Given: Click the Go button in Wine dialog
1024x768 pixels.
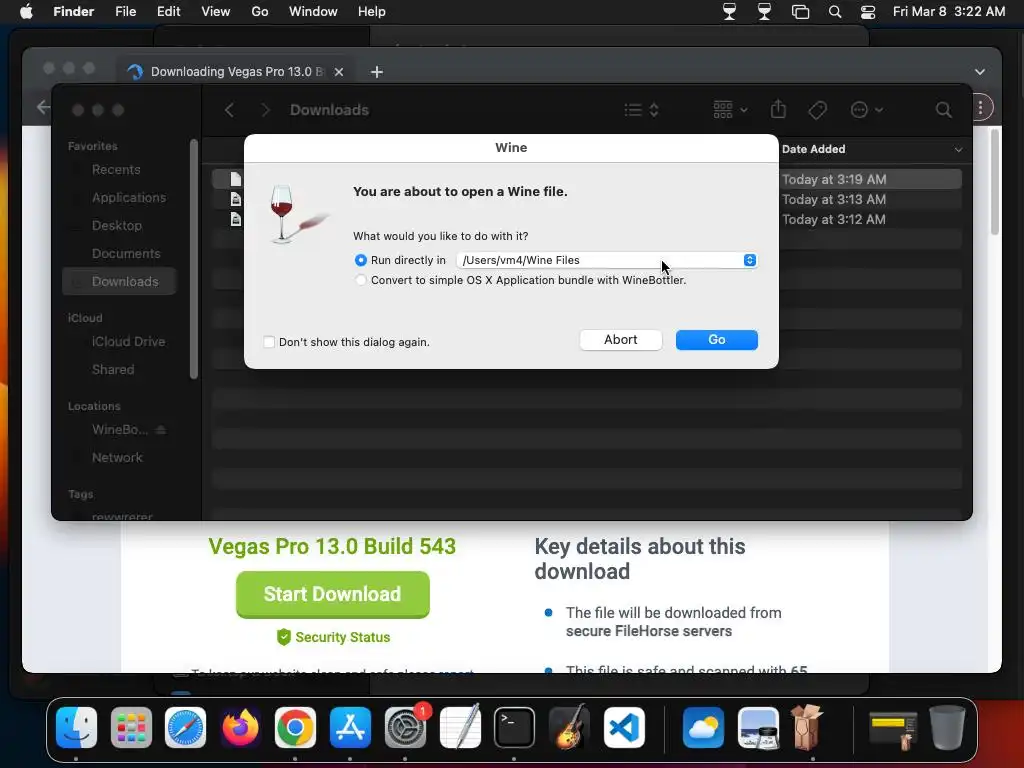Looking at the screenshot, I should 716,340.
